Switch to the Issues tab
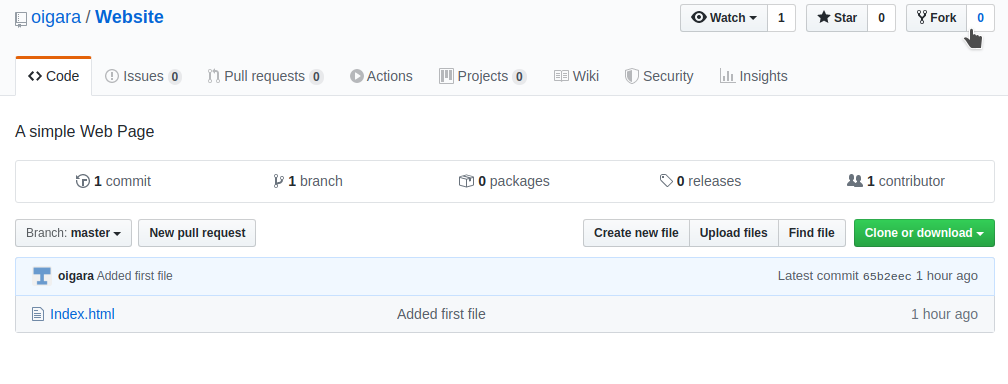The height and width of the screenshot is (384, 1008). (x=143, y=76)
